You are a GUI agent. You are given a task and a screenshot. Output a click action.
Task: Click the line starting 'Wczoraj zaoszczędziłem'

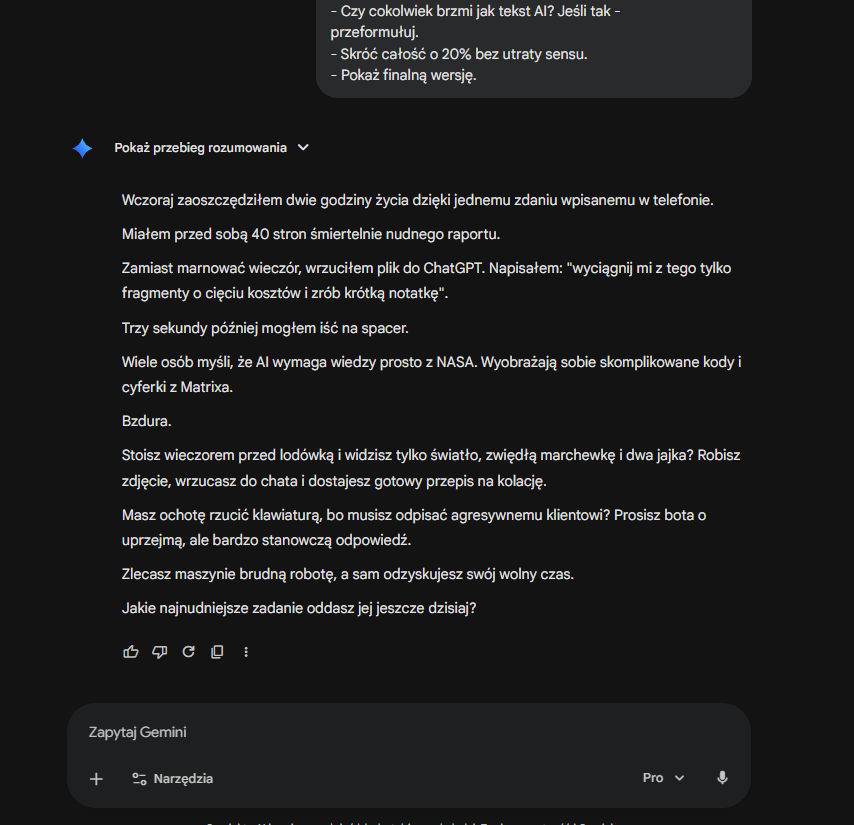[417, 200]
